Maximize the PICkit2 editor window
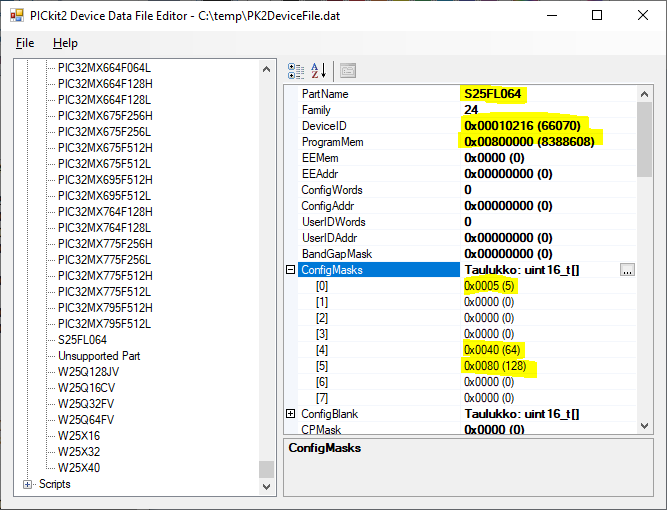 click(x=597, y=15)
